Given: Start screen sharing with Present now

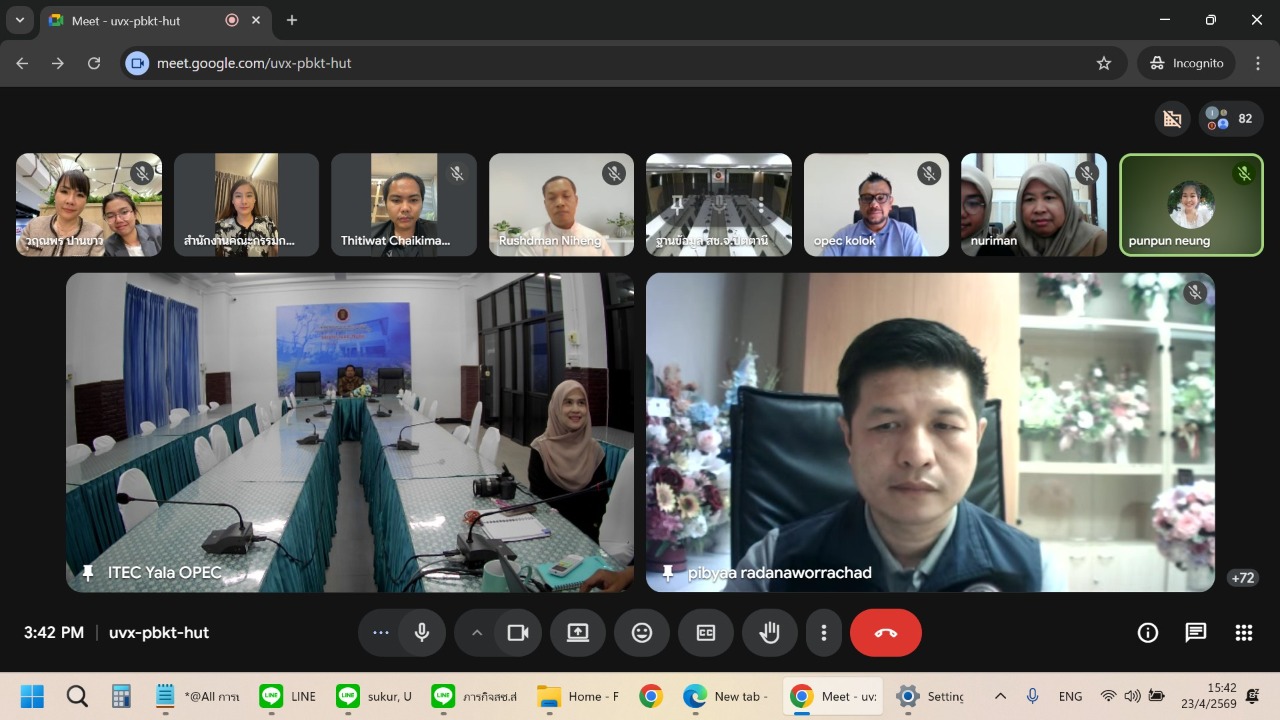Looking at the screenshot, I should point(578,633).
